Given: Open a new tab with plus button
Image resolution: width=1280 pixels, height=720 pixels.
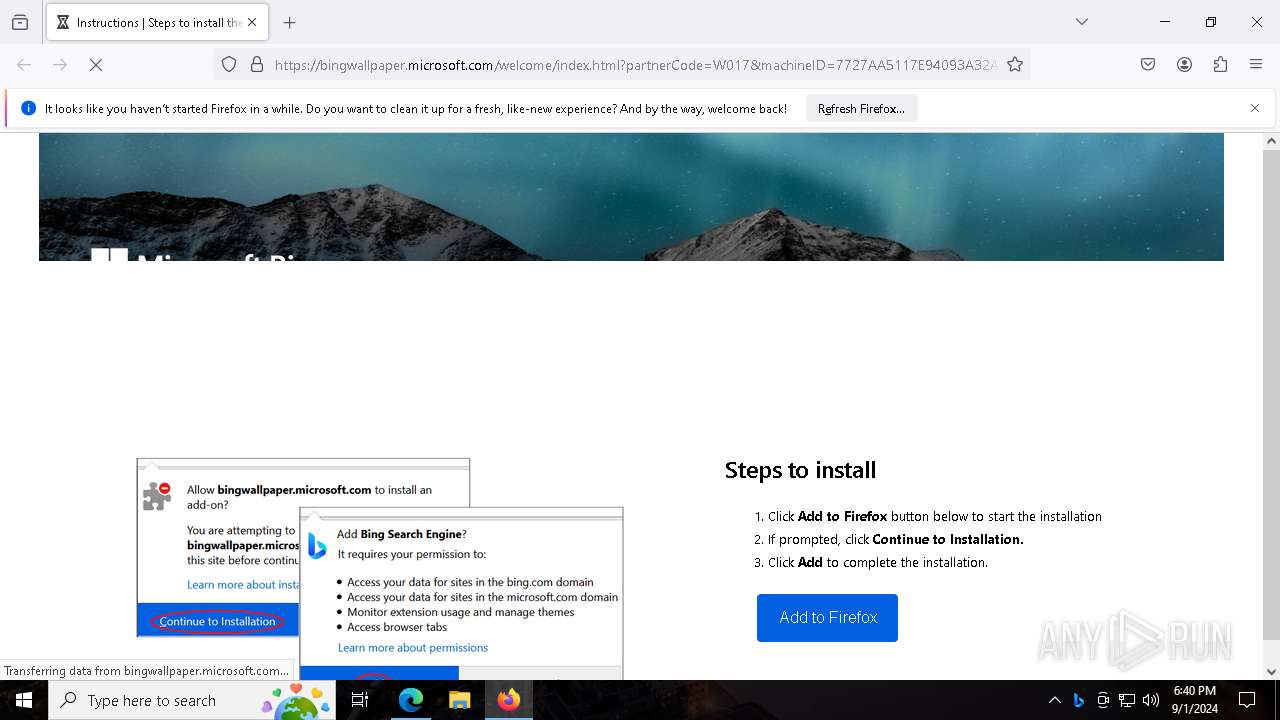Looking at the screenshot, I should (290, 22).
